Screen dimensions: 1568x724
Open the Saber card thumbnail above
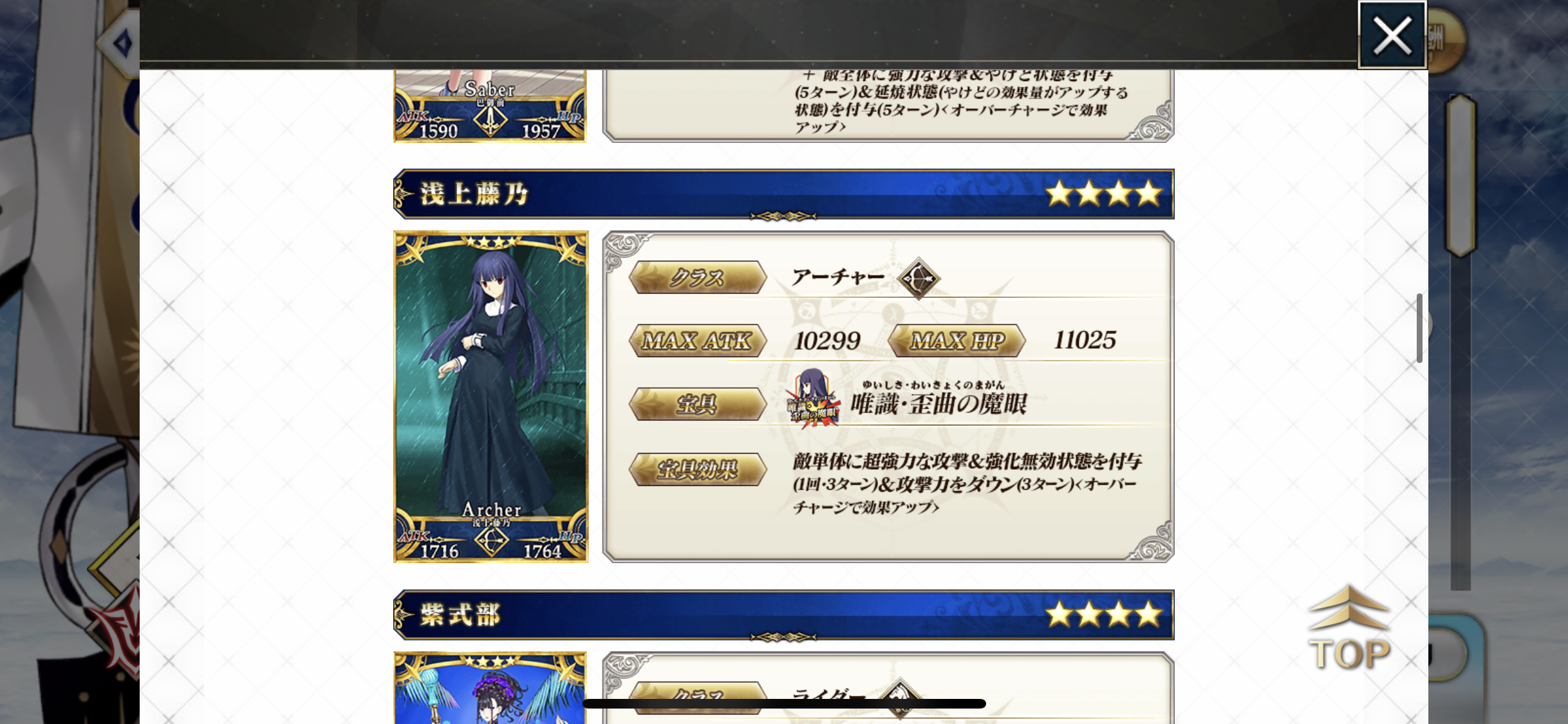(x=490, y=106)
